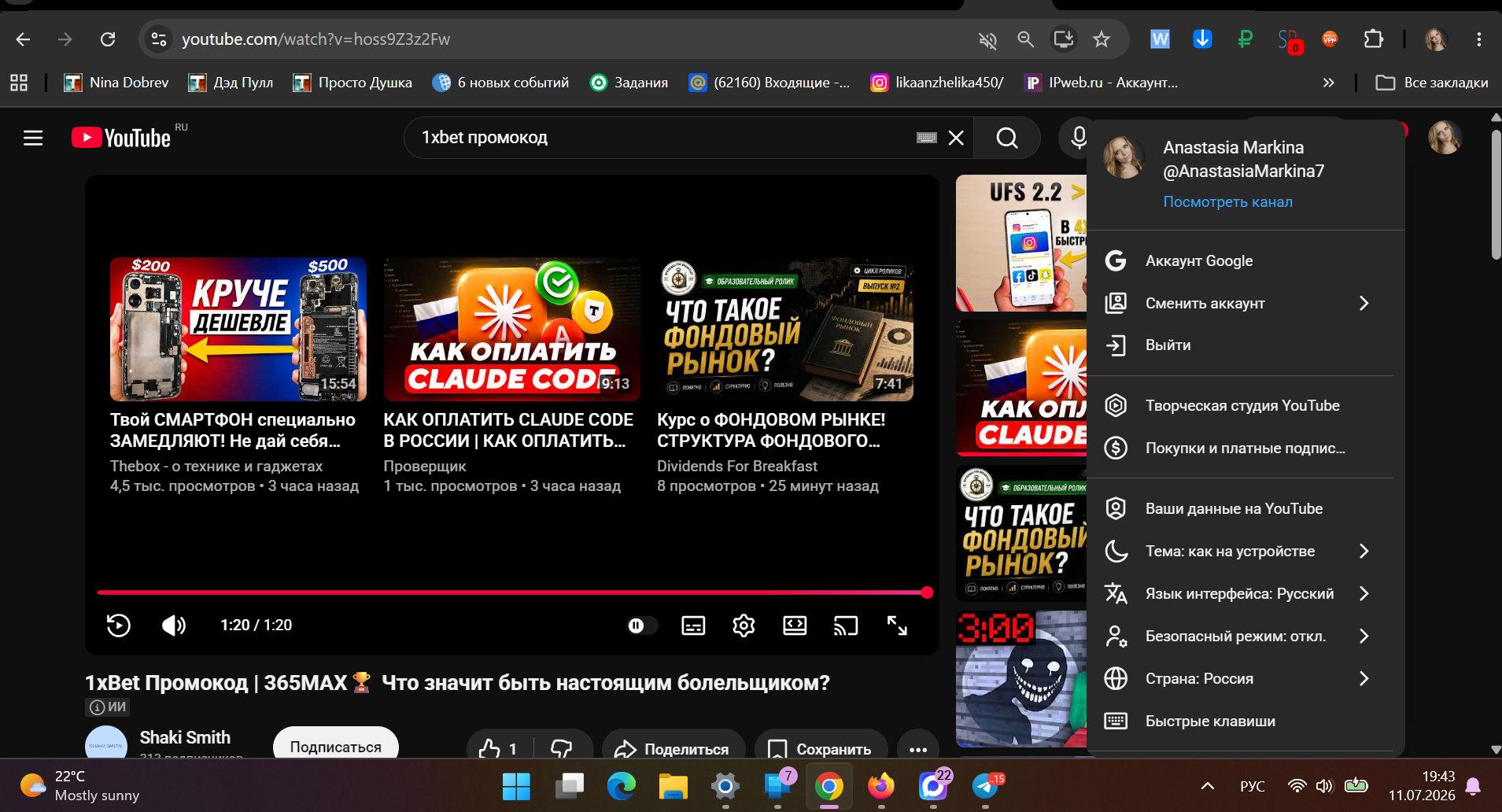Image resolution: width=1502 pixels, height=812 pixels.
Task: Open the muted-site sound icon in address bar
Action: coord(987,39)
